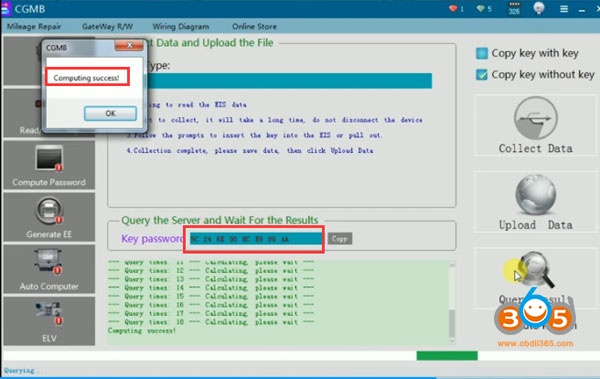Image resolution: width=600 pixels, height=379 pixels.
Task: Click the Collect Data USB icon
Action: (x=535, y=118)
